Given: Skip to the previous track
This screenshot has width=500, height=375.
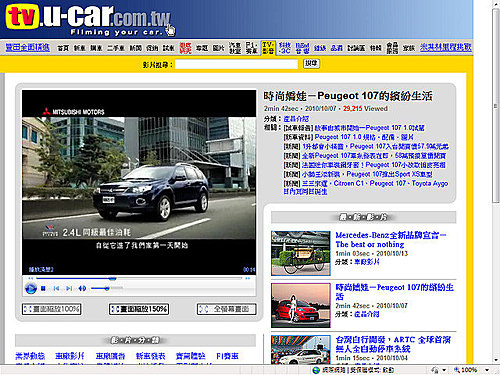Looking at the screenshot, I should 56,288.
